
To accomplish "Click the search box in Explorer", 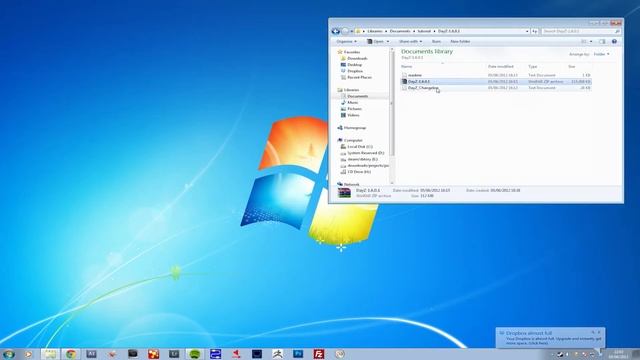I will coord(581,31).
